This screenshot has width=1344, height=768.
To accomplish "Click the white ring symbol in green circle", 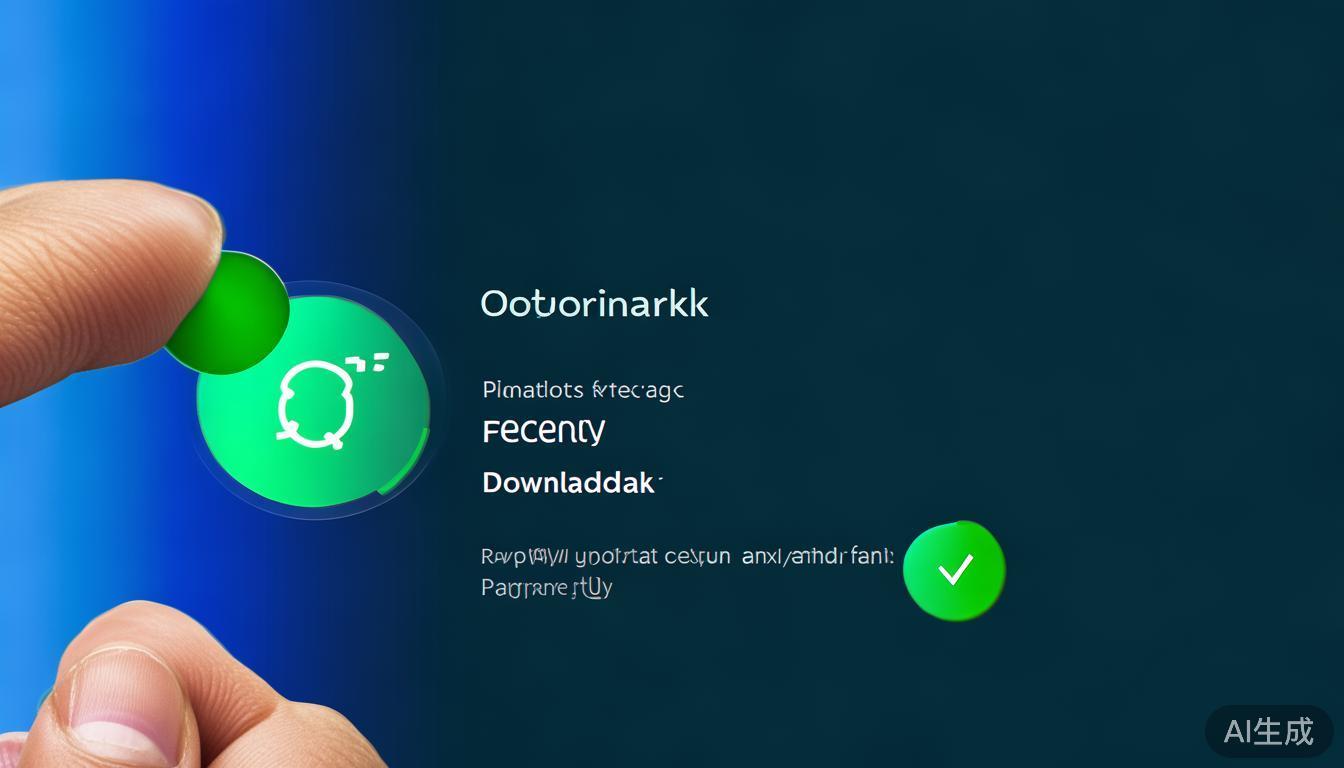I will (x=316, y=404).
